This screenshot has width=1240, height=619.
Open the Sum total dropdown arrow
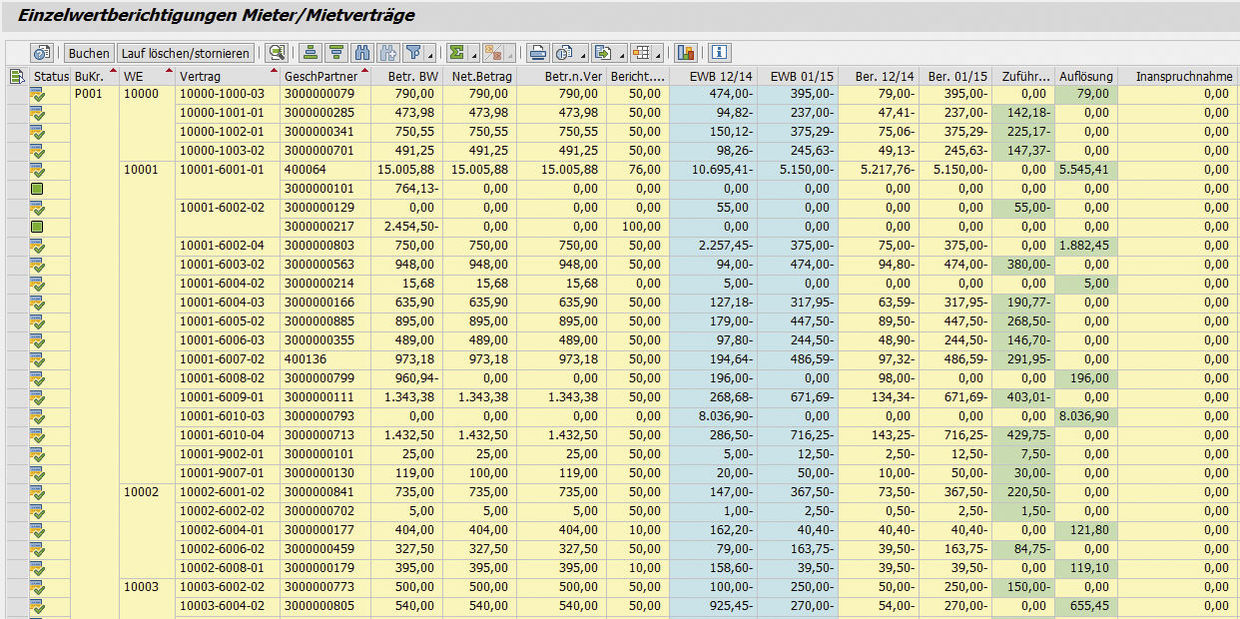(x=472, y=54)
